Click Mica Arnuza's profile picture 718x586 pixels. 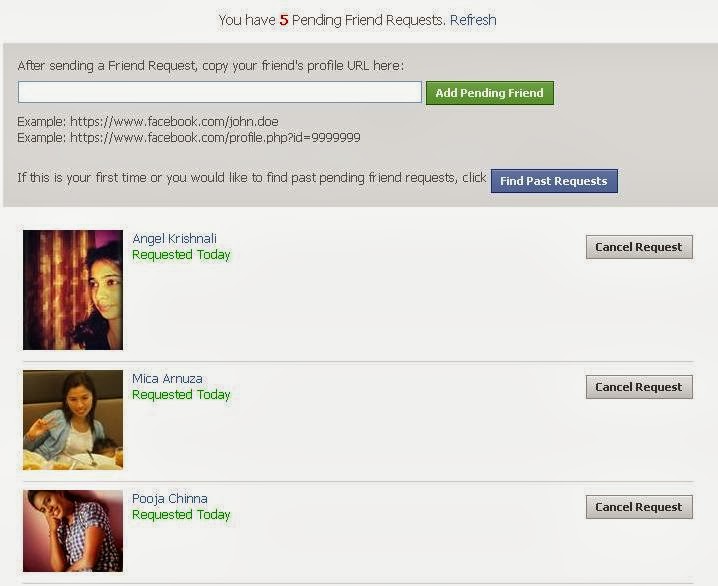click(73, 420)
